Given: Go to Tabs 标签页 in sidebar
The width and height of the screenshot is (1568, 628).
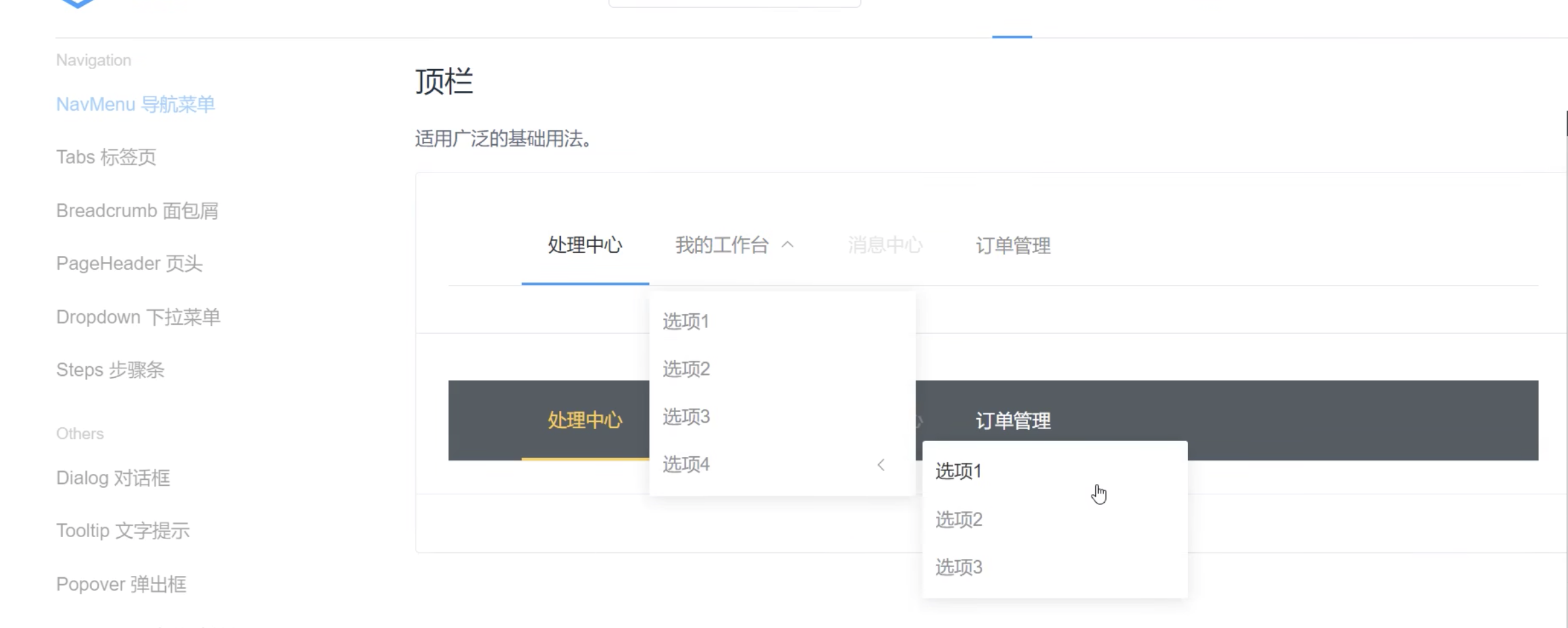Looking at the screenshot, I should pos(106,157).
